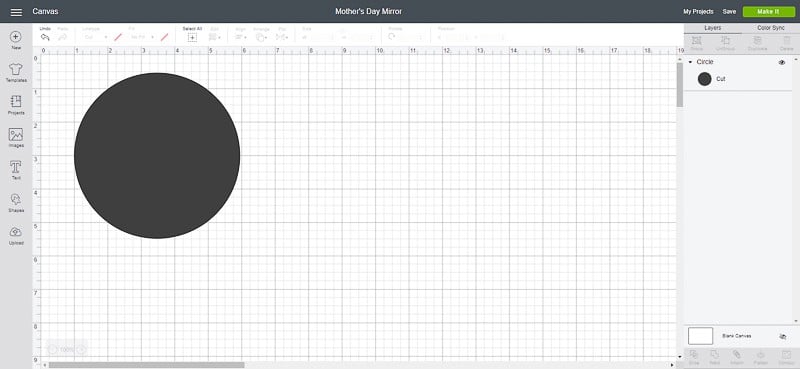
Task: Click the green Make It button
Action: pyautogui.click(x=768, y=12)
